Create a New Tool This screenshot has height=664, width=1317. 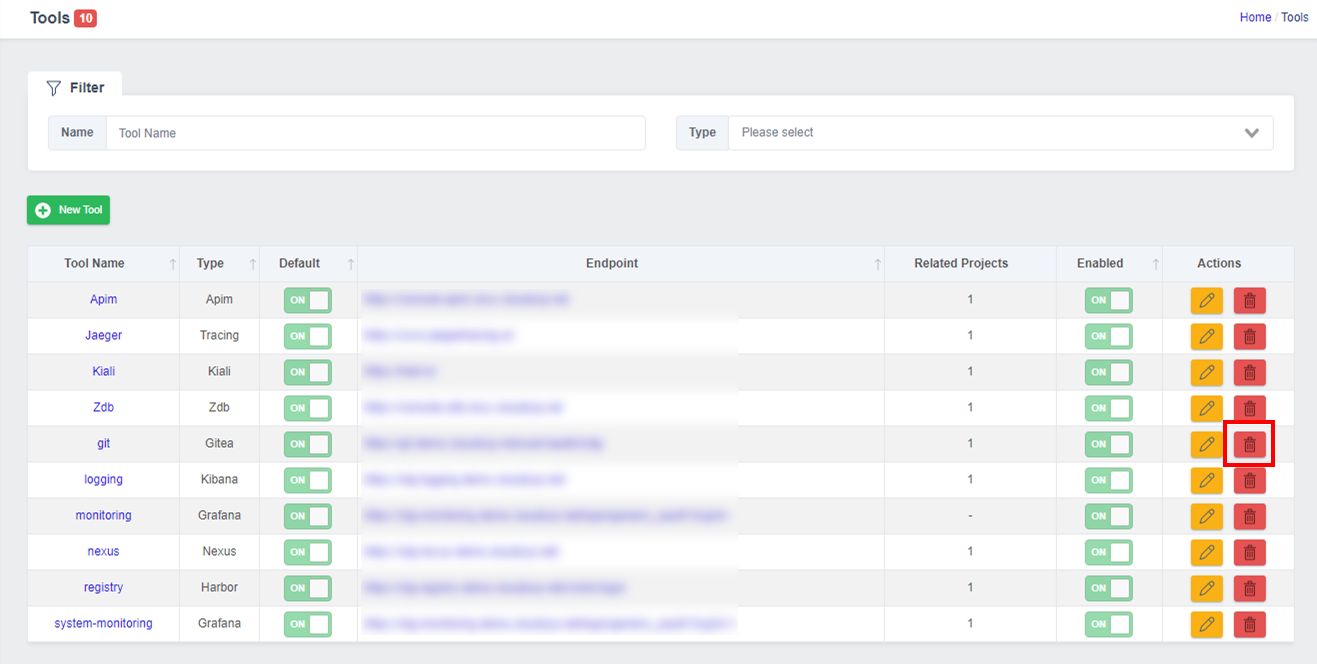click(68, 210)
